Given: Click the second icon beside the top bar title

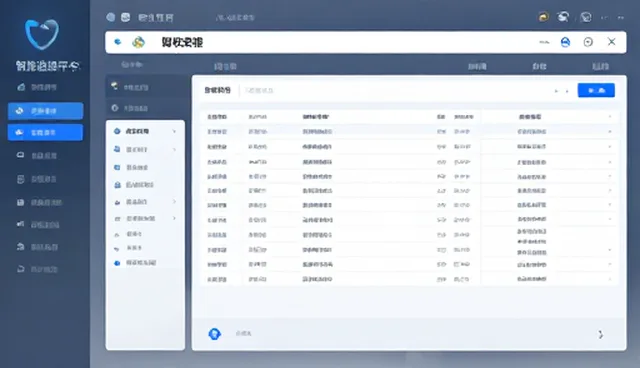Looking at the screenshot, I should tap(126, 17).
